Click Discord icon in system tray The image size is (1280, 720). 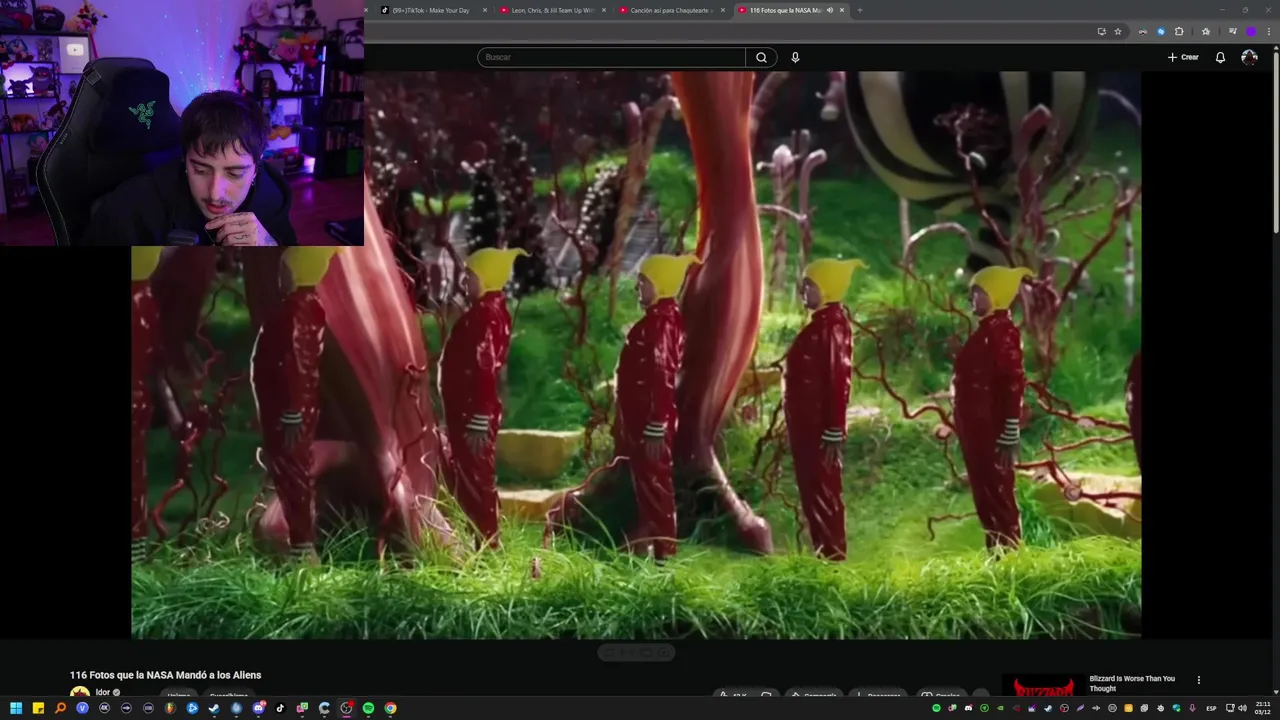coord(968,708)
